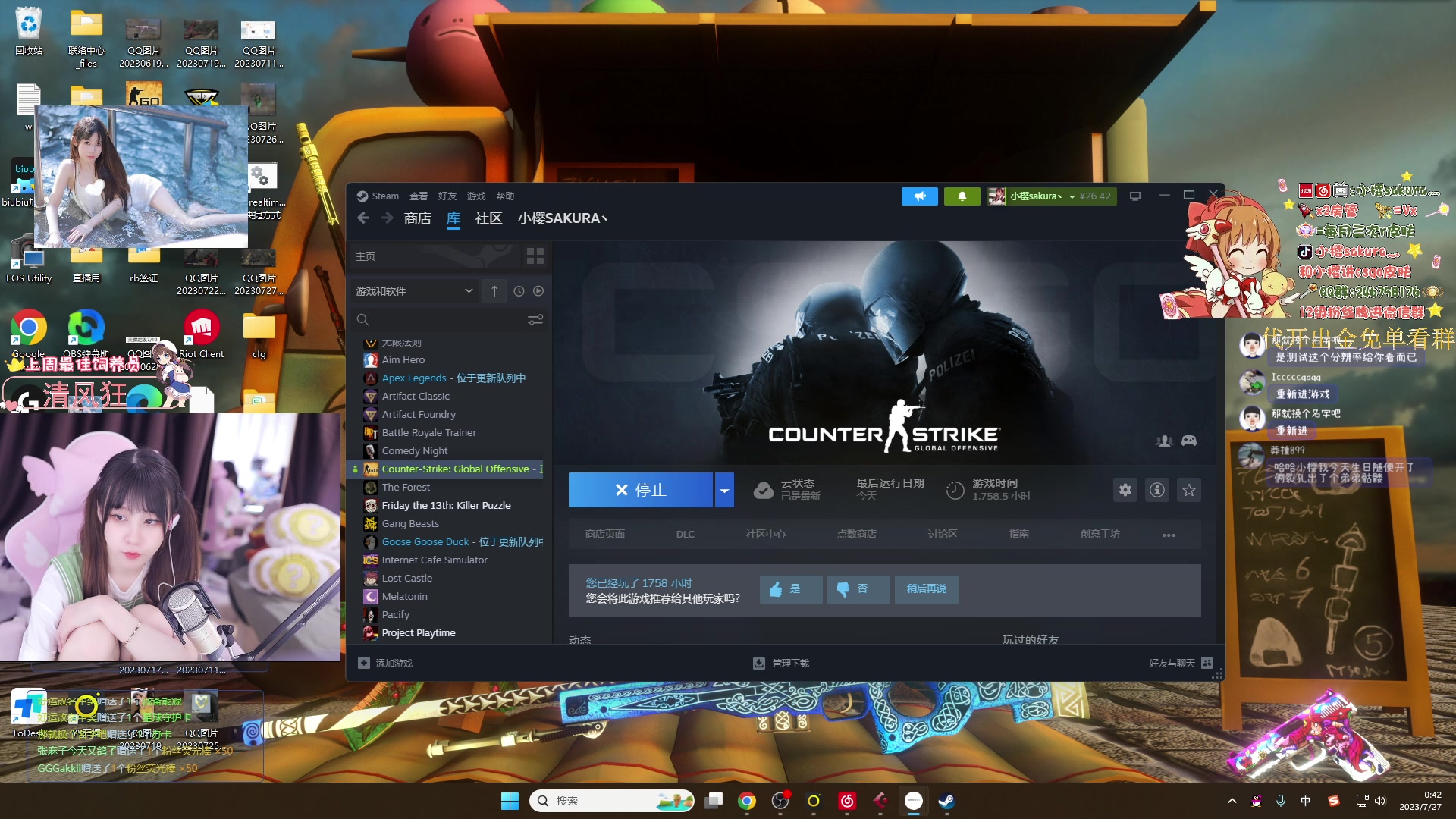Show hidden system tray icons chevron

pos(1232,801)
